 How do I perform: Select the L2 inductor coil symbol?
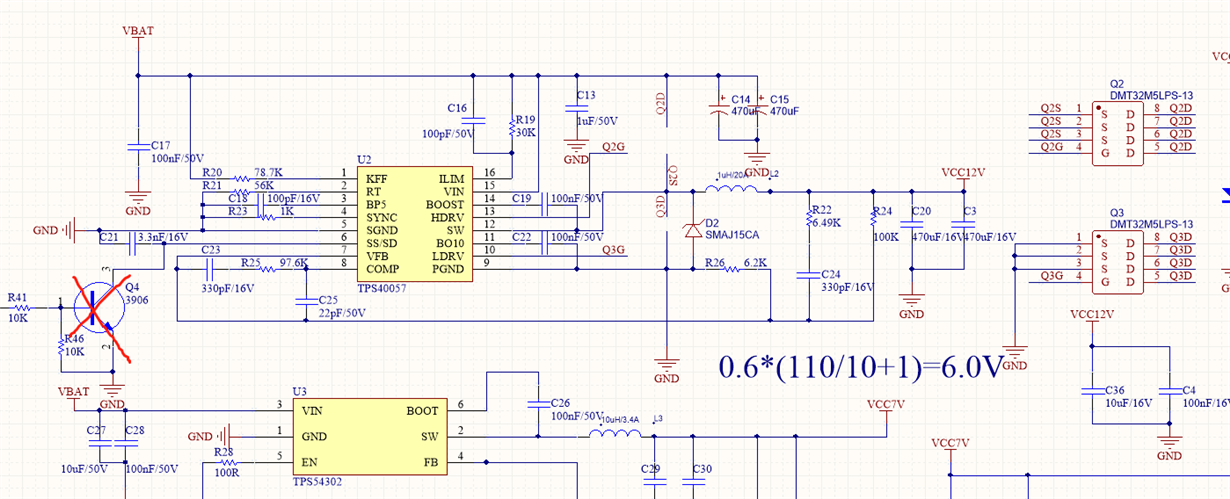731,187
